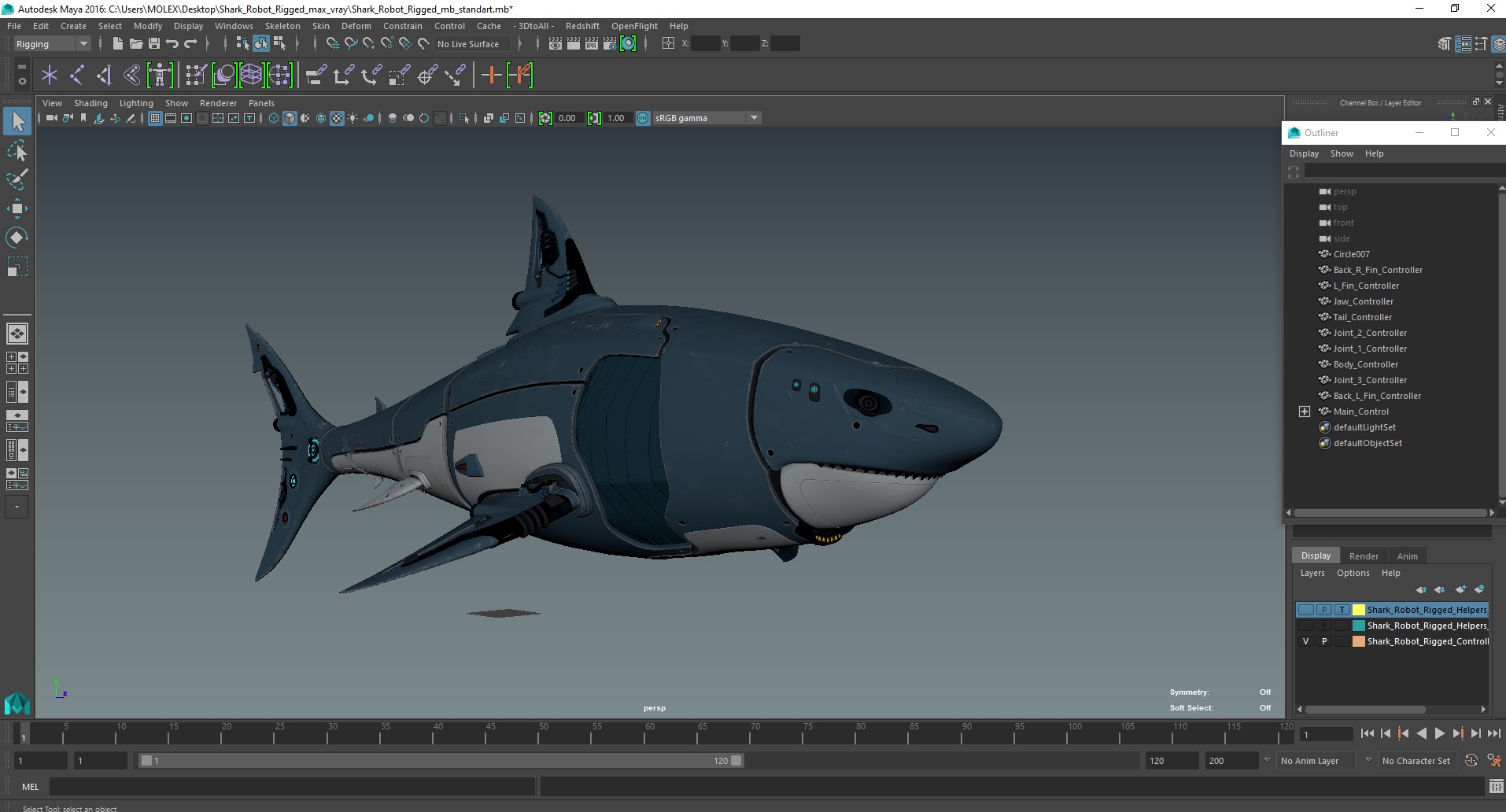This screenshot has width=1506, height=812.
Task: Step back one keyframe with orange marker button
Action: (x=1403, y=733)
